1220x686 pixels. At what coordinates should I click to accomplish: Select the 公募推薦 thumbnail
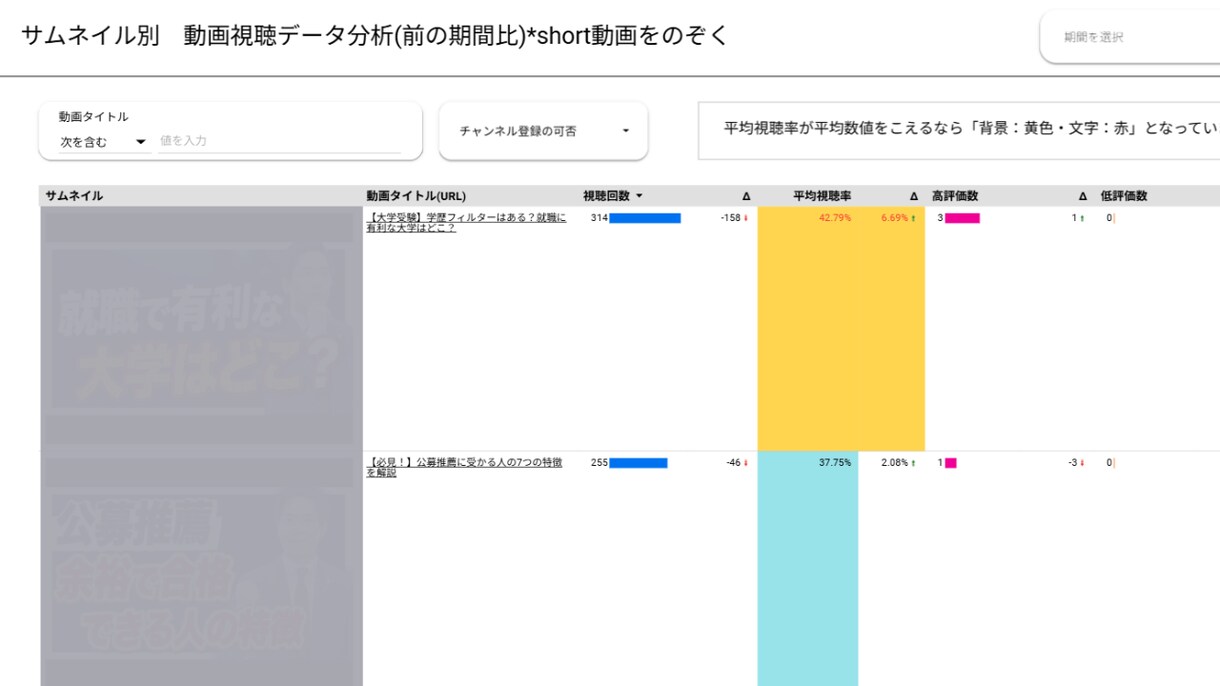tap(201, 569)
